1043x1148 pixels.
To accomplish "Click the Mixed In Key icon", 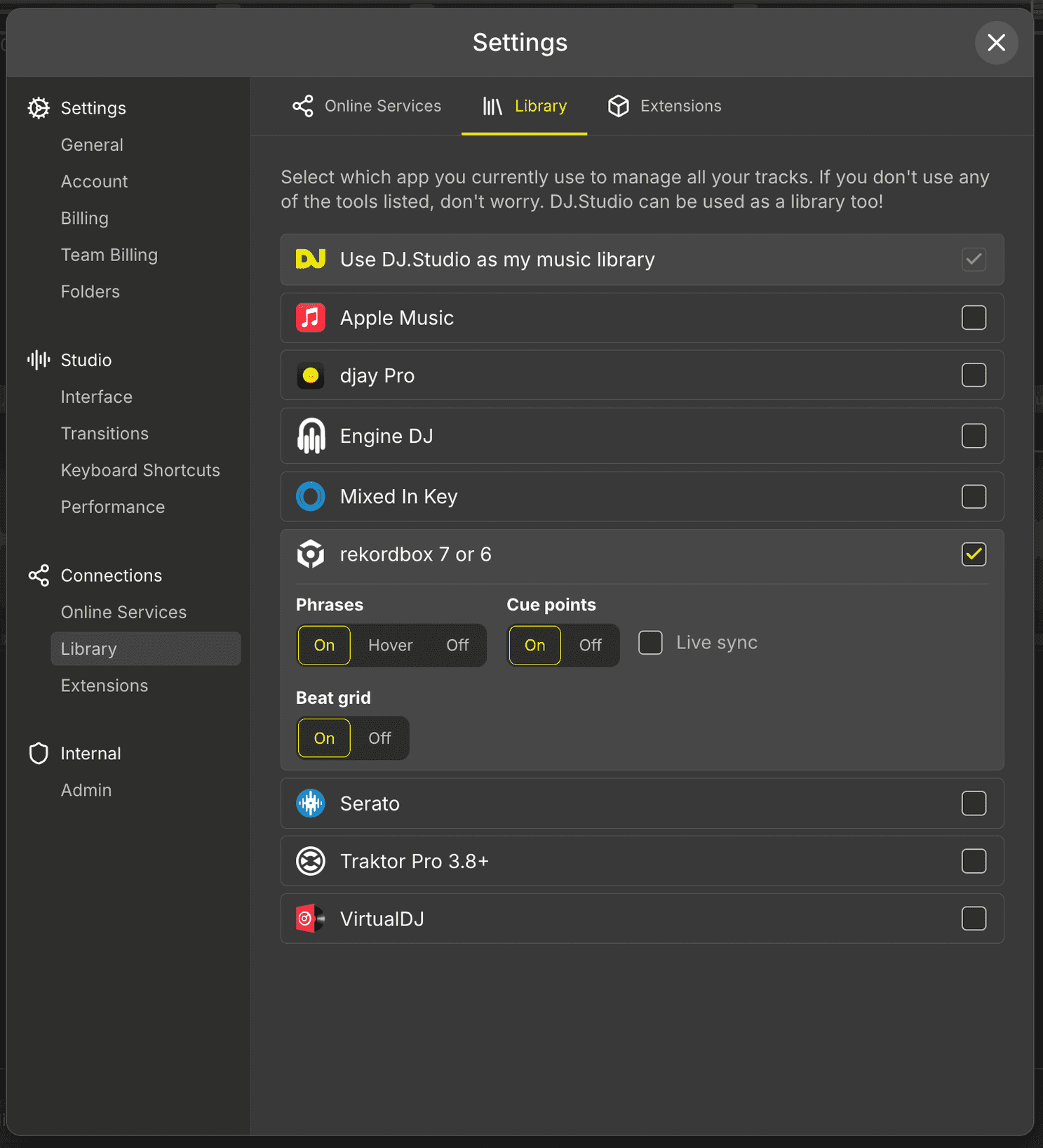I will tap(311, 497).
